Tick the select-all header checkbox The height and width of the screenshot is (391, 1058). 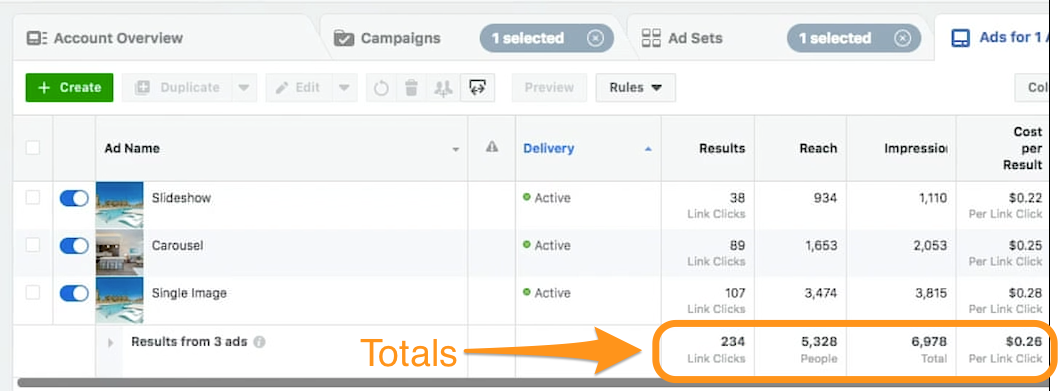pyautogui.click(x=32, y=148)
